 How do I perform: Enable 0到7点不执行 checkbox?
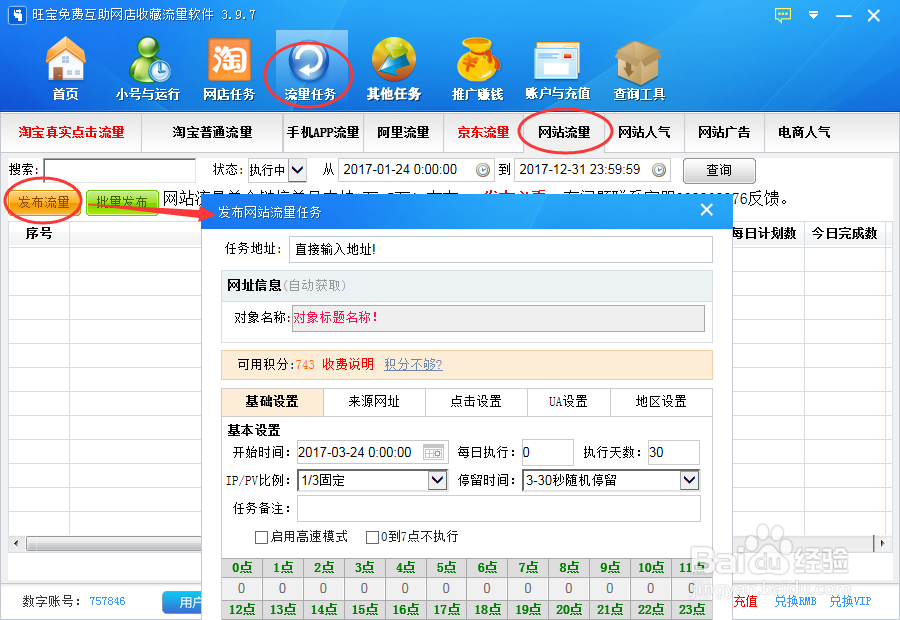pos(372,537)
